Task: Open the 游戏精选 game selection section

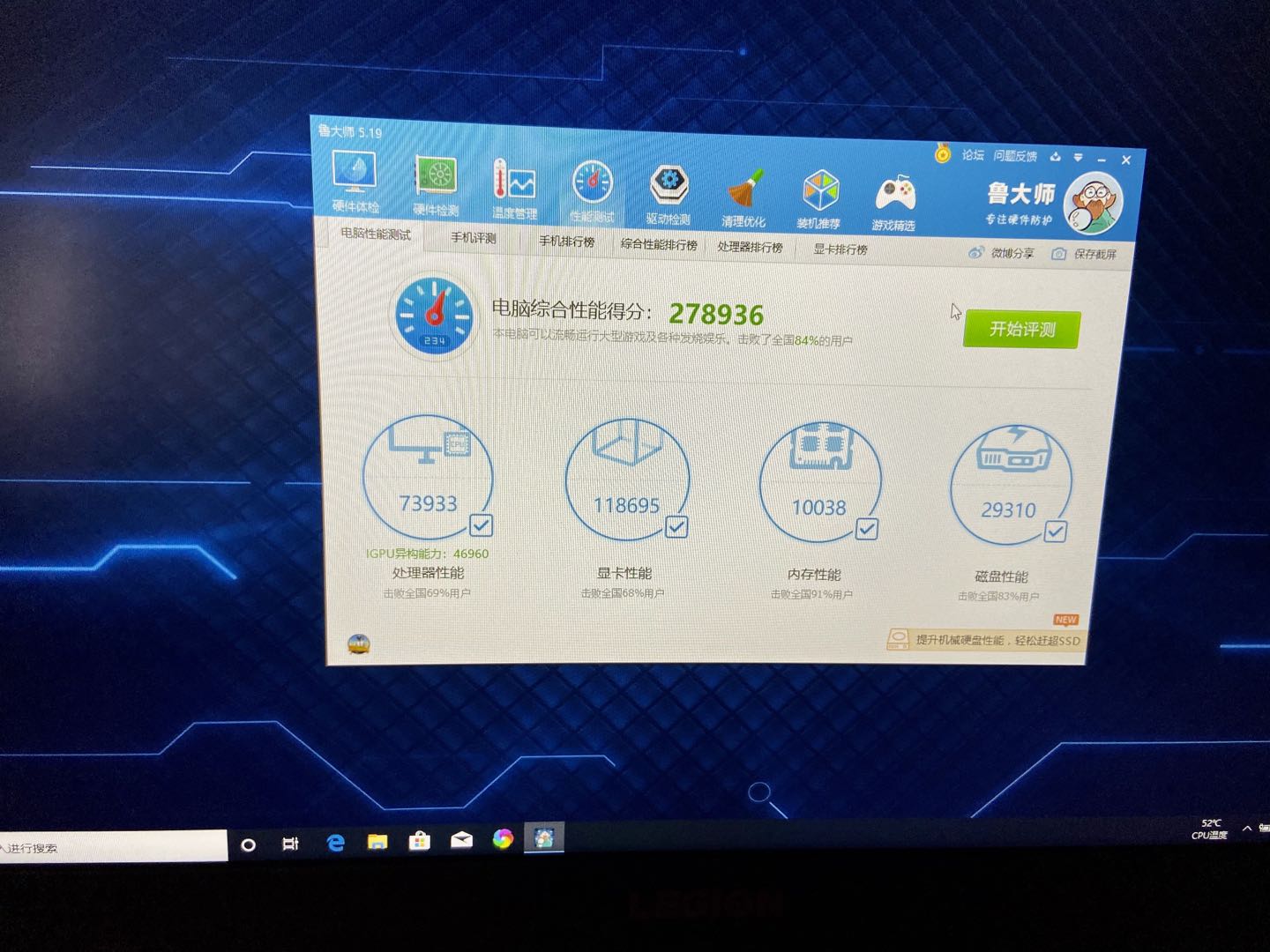Action: (x=893, y=203)
